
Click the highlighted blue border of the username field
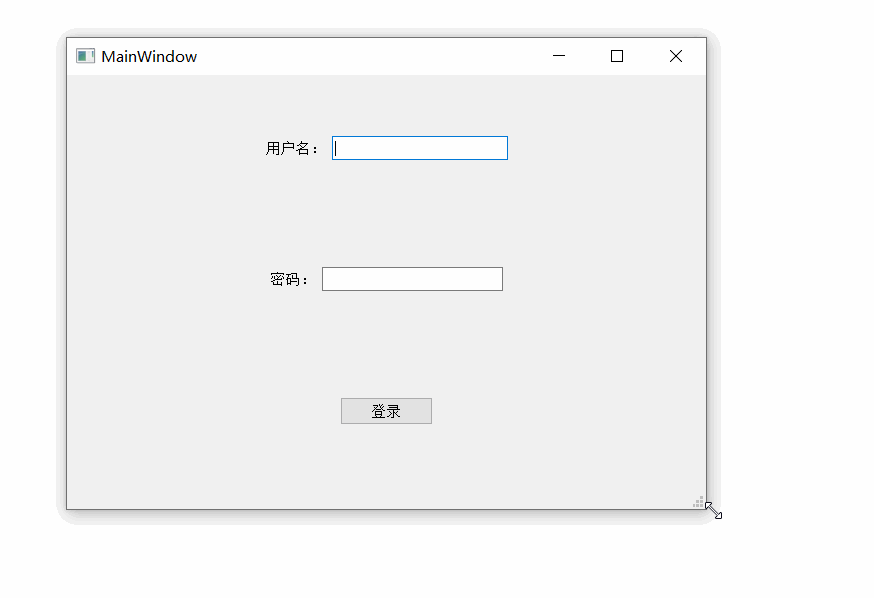[x=419, y=135]
